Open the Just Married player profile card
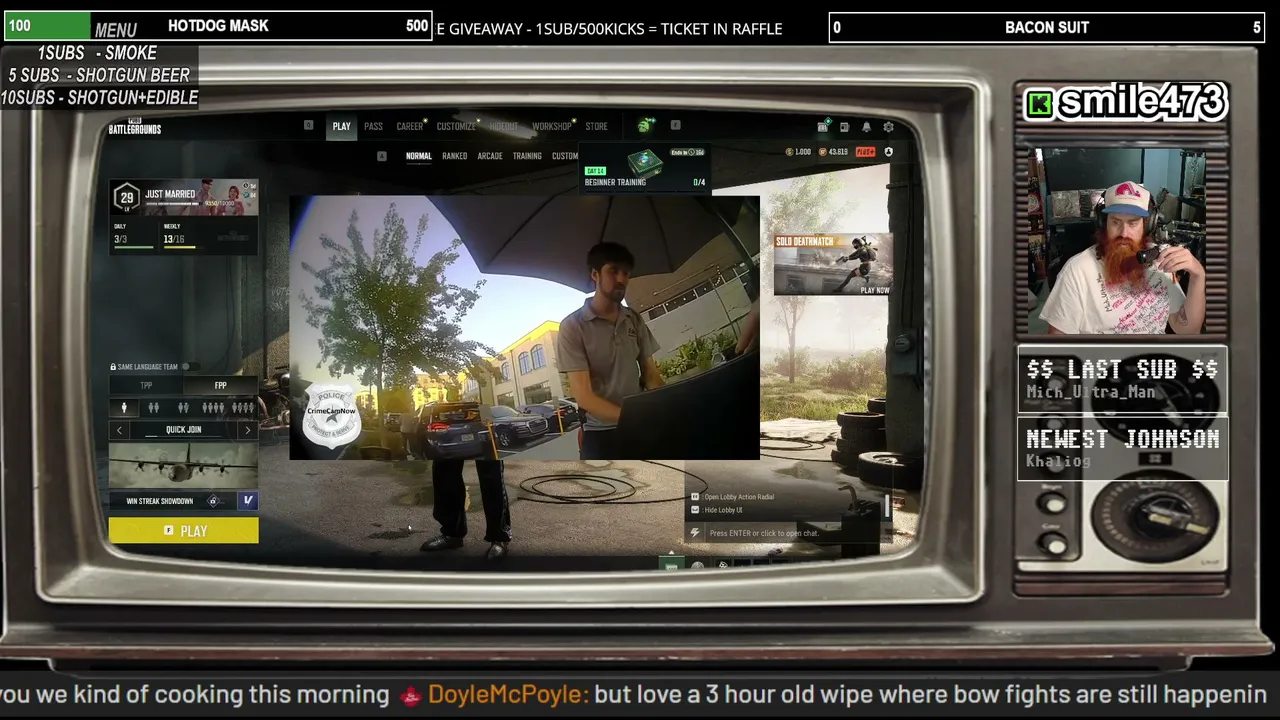The width and height of the screenshot is (1280, 720). point(184,198)
